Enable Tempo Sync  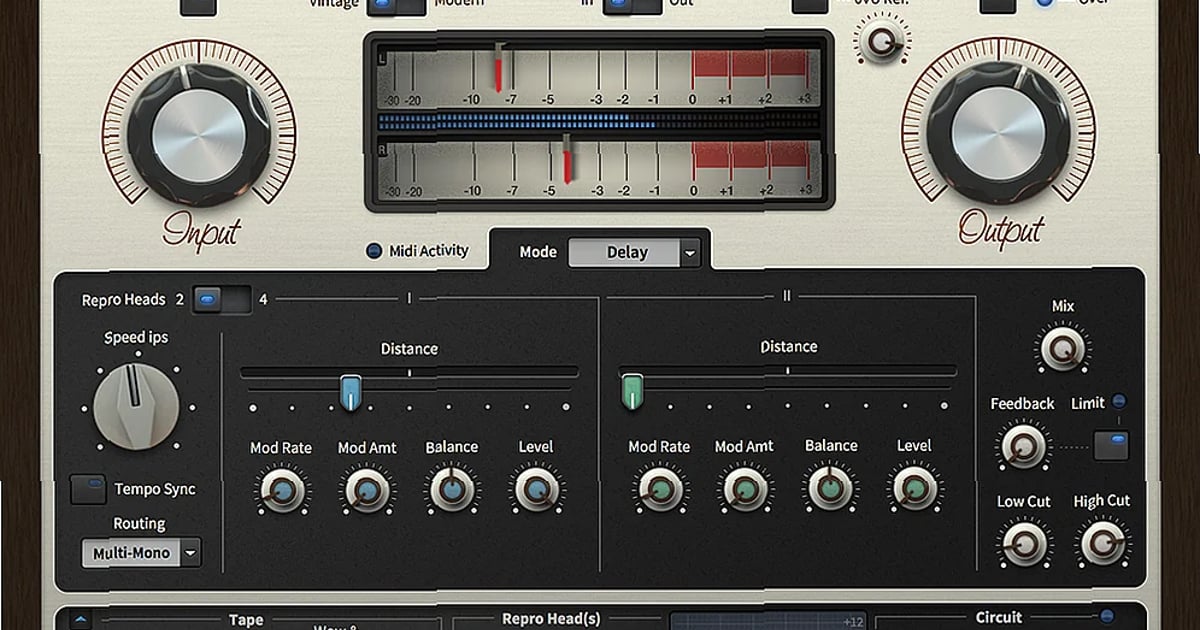(90, 489)
